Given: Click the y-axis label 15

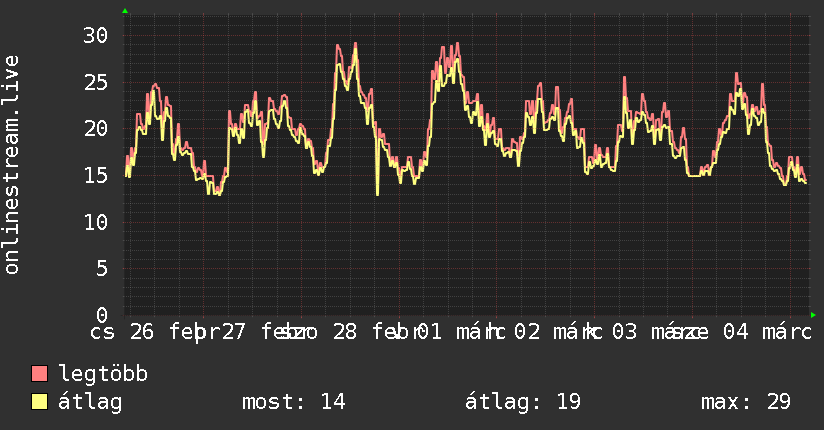Looking at the screenshot, I should pos(96,175).
